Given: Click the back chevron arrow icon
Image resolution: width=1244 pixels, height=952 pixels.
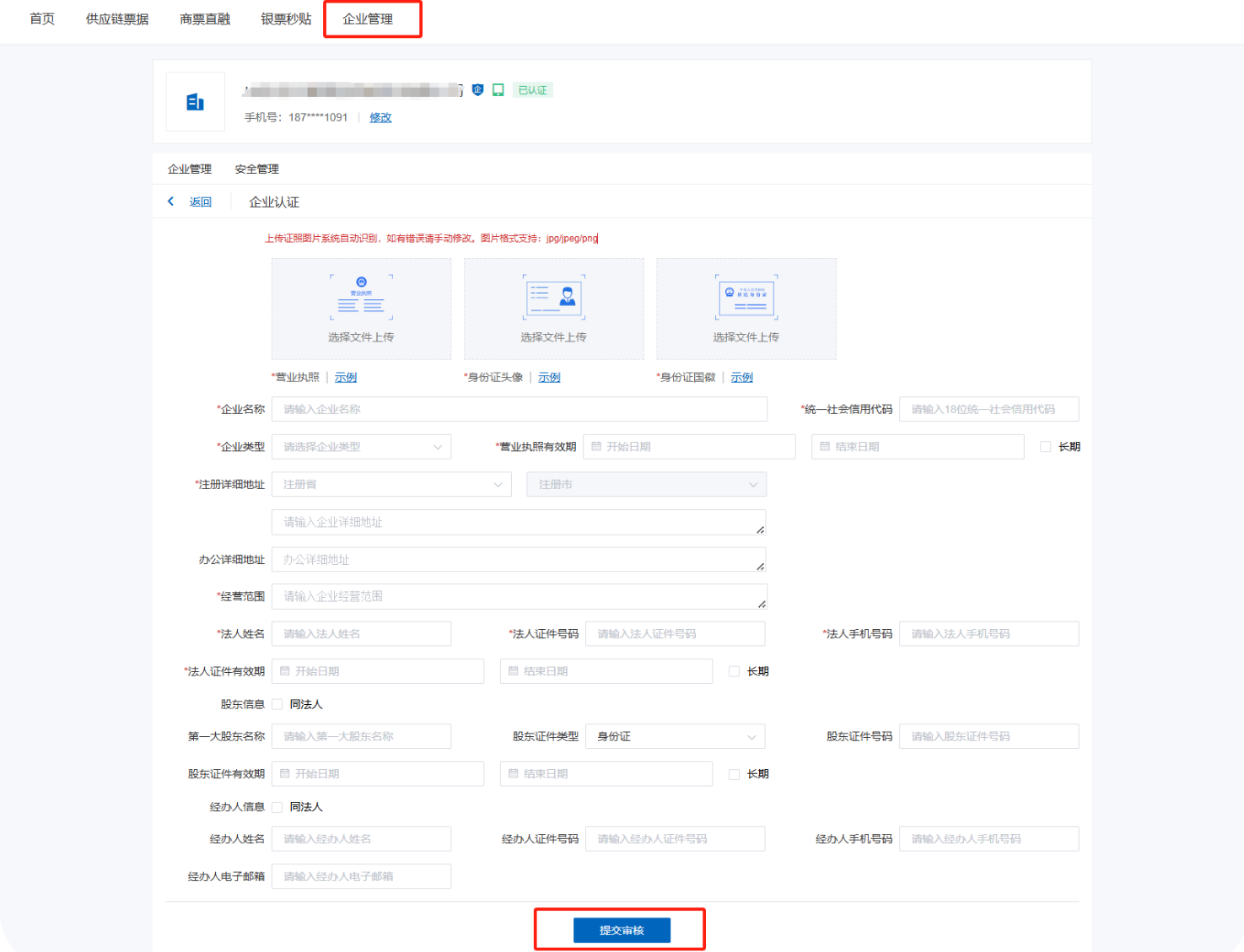Looking at the screenshot, I should click(x=170, y=202).
